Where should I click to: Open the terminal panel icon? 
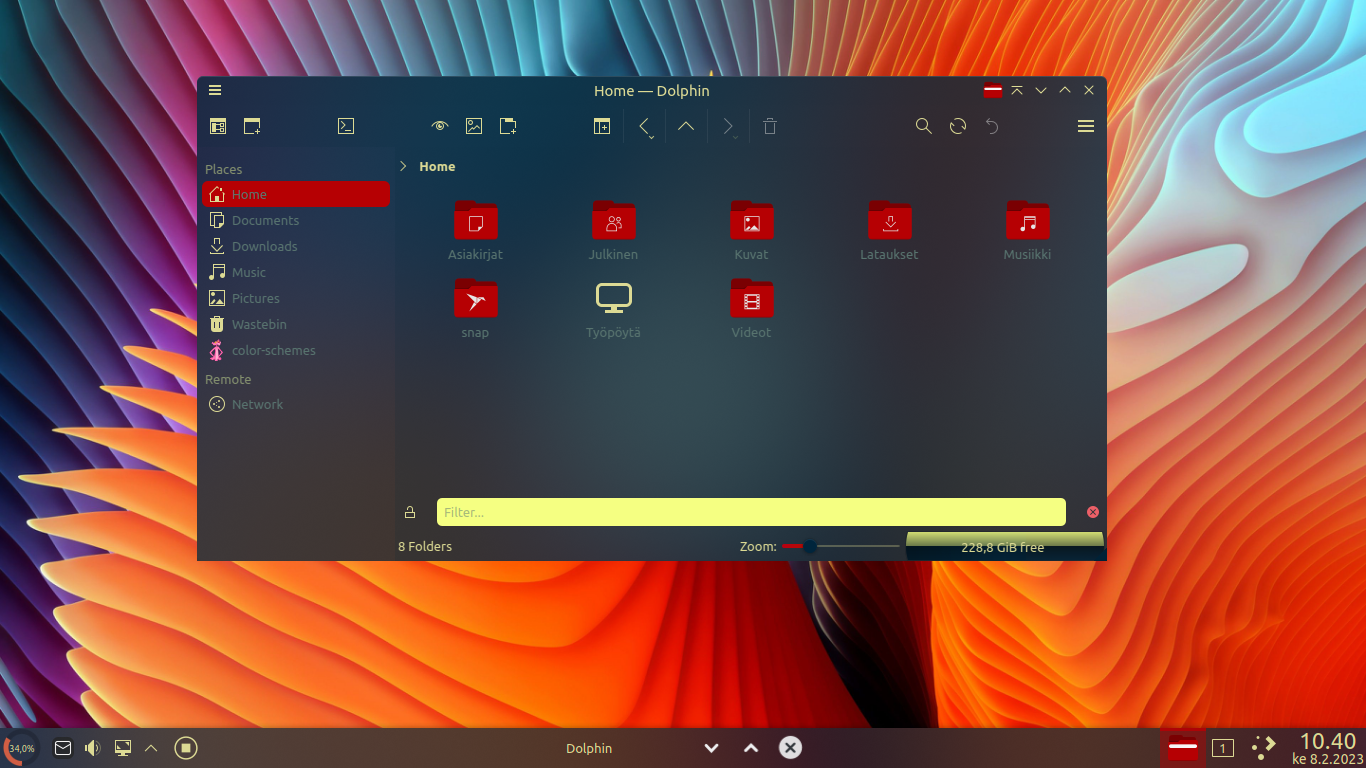click(x=346, y=126)
